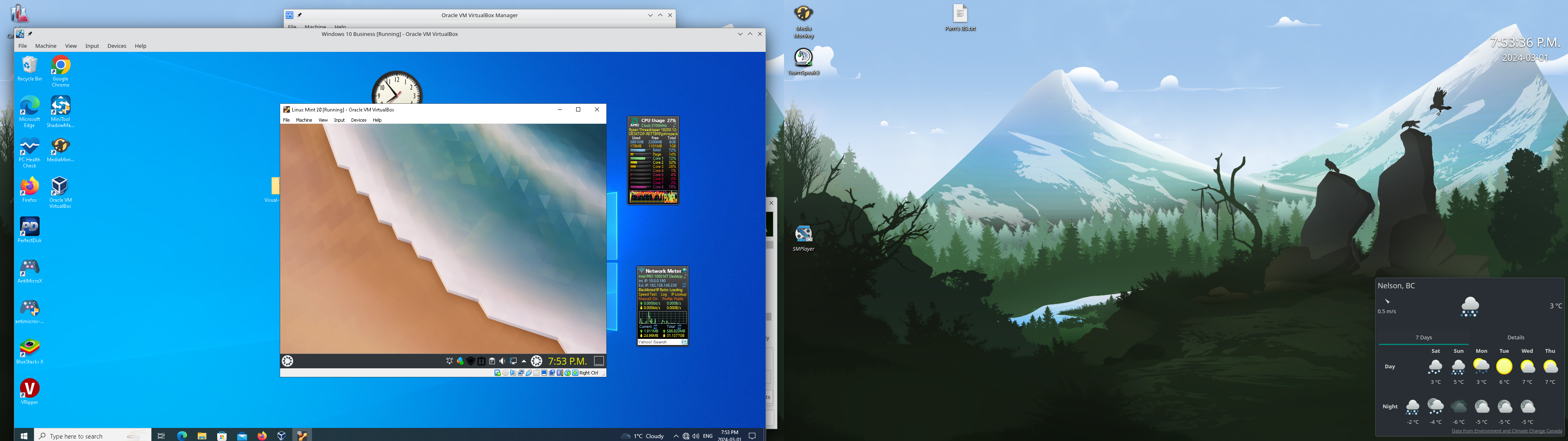
Task: Select the PC Health Check desktop icon
Action: pos(29,152)
